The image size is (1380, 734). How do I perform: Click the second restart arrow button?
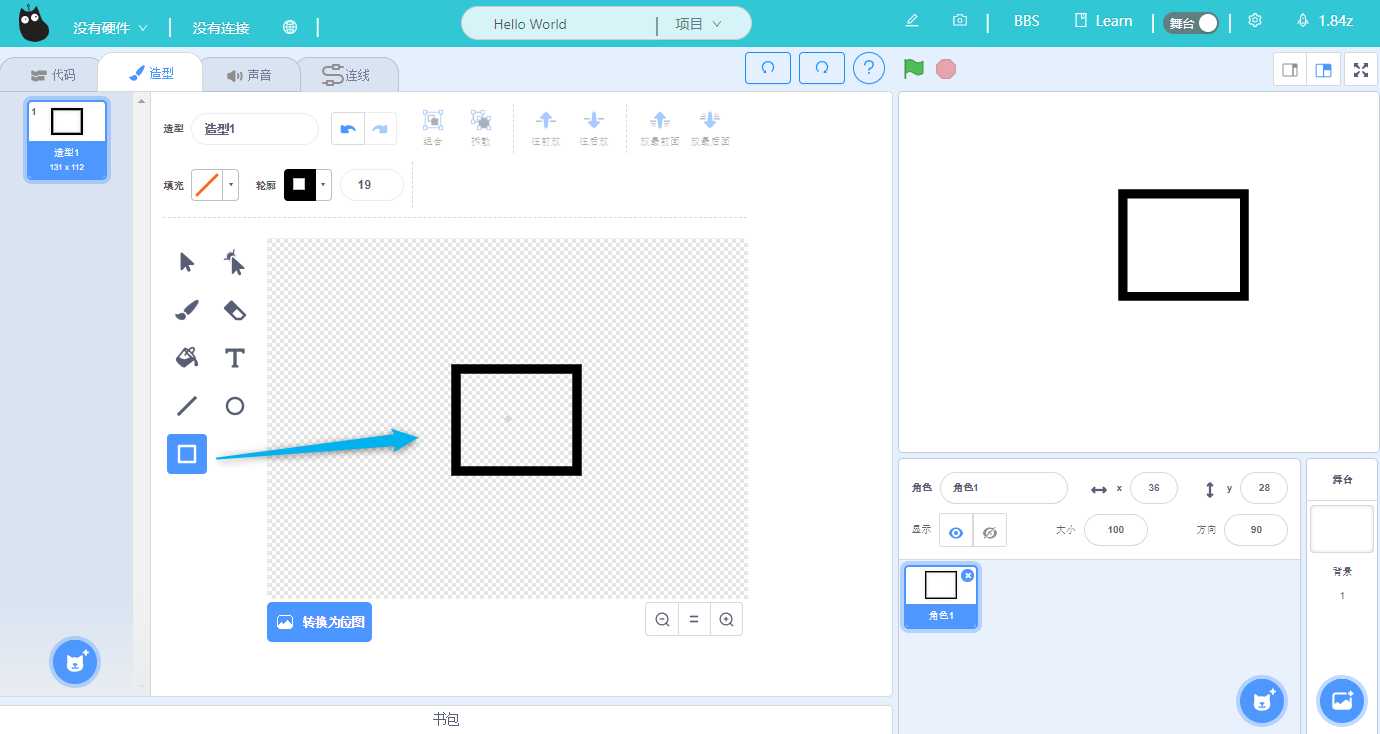coord(822,68)
